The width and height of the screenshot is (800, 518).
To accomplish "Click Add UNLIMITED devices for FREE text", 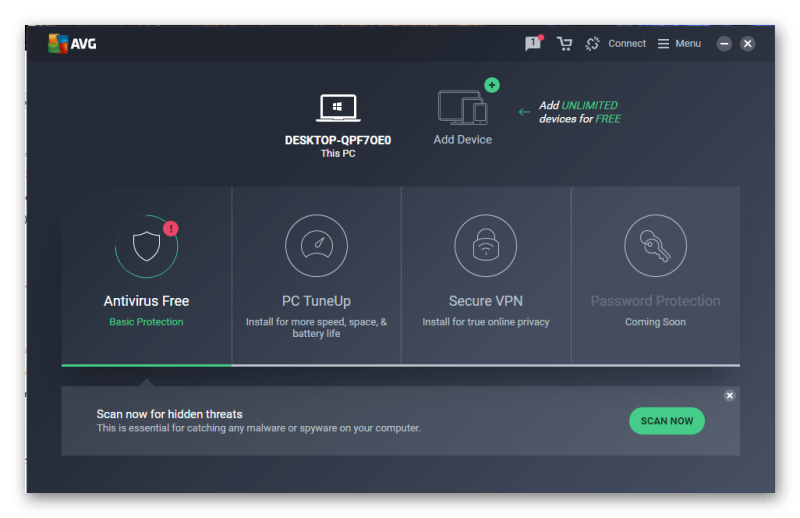I will (580, 112).
